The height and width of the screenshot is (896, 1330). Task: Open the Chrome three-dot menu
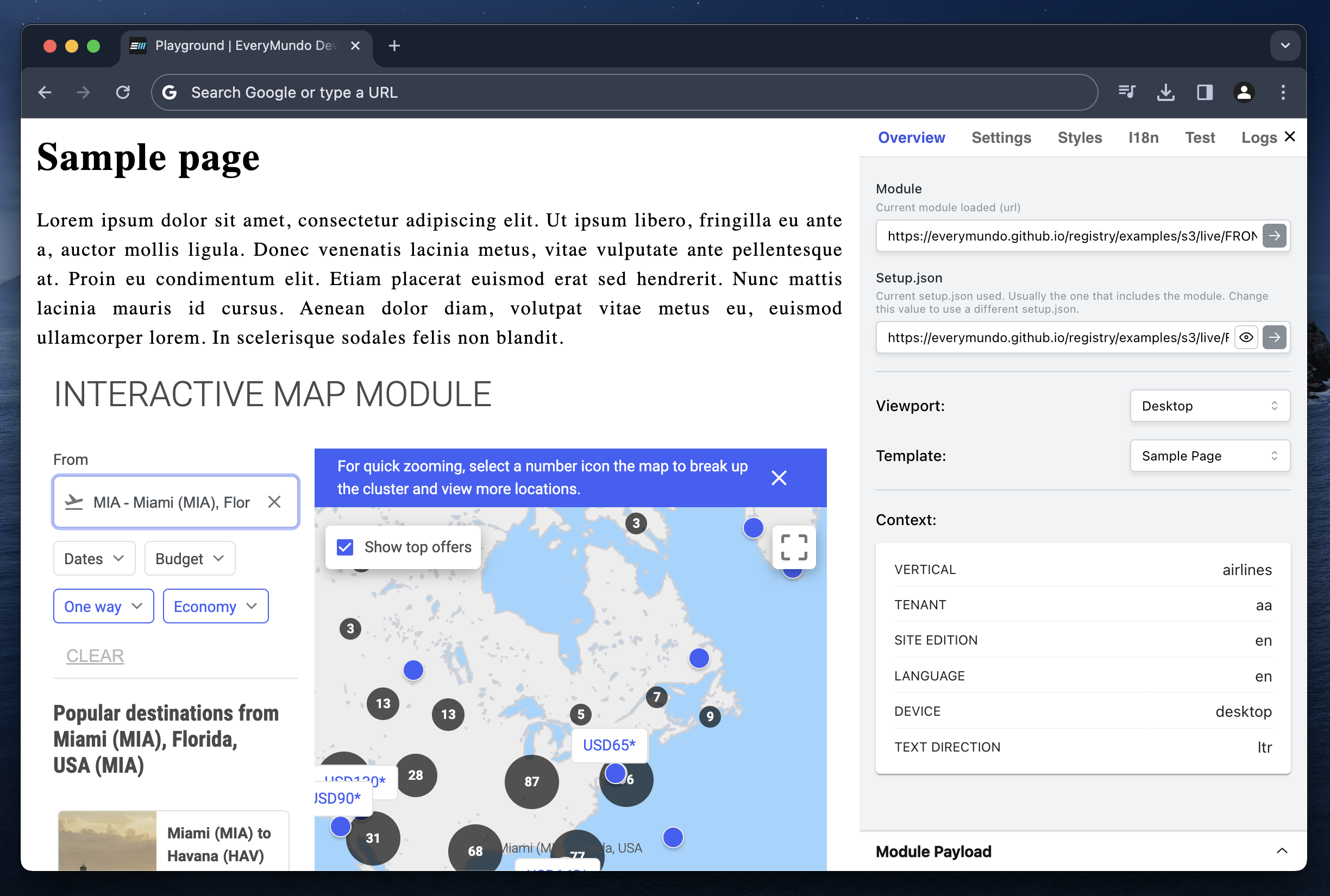coord(1283,92)
